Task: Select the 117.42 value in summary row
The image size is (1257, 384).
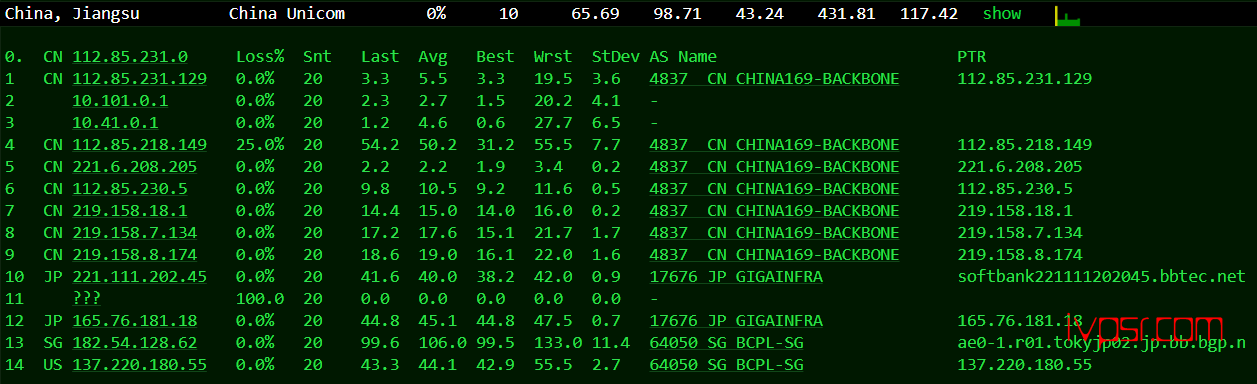Action: pyautogui.click(x=929, y=14)
